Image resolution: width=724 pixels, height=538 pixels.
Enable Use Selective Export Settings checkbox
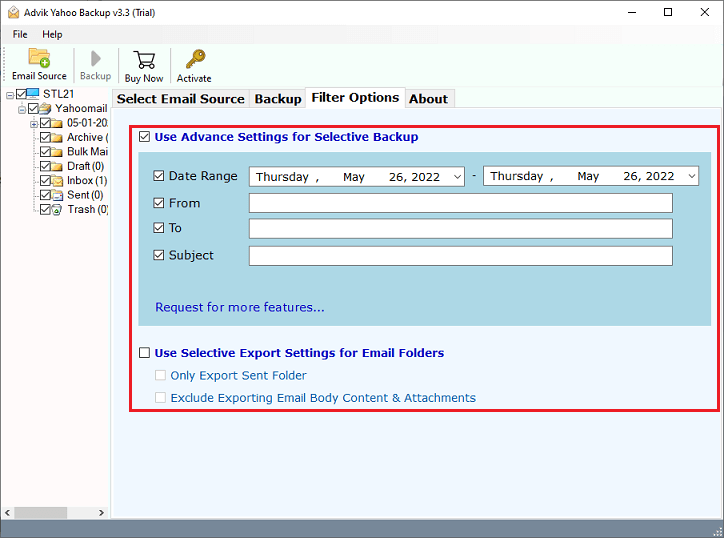point(146,353)
